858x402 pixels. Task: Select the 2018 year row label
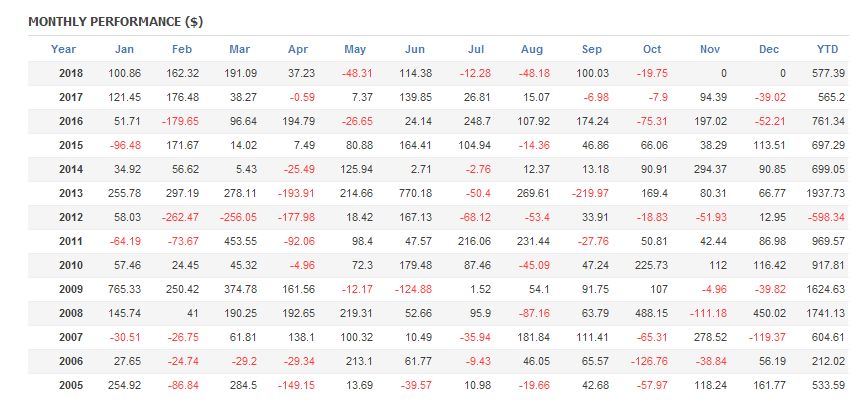71,74
